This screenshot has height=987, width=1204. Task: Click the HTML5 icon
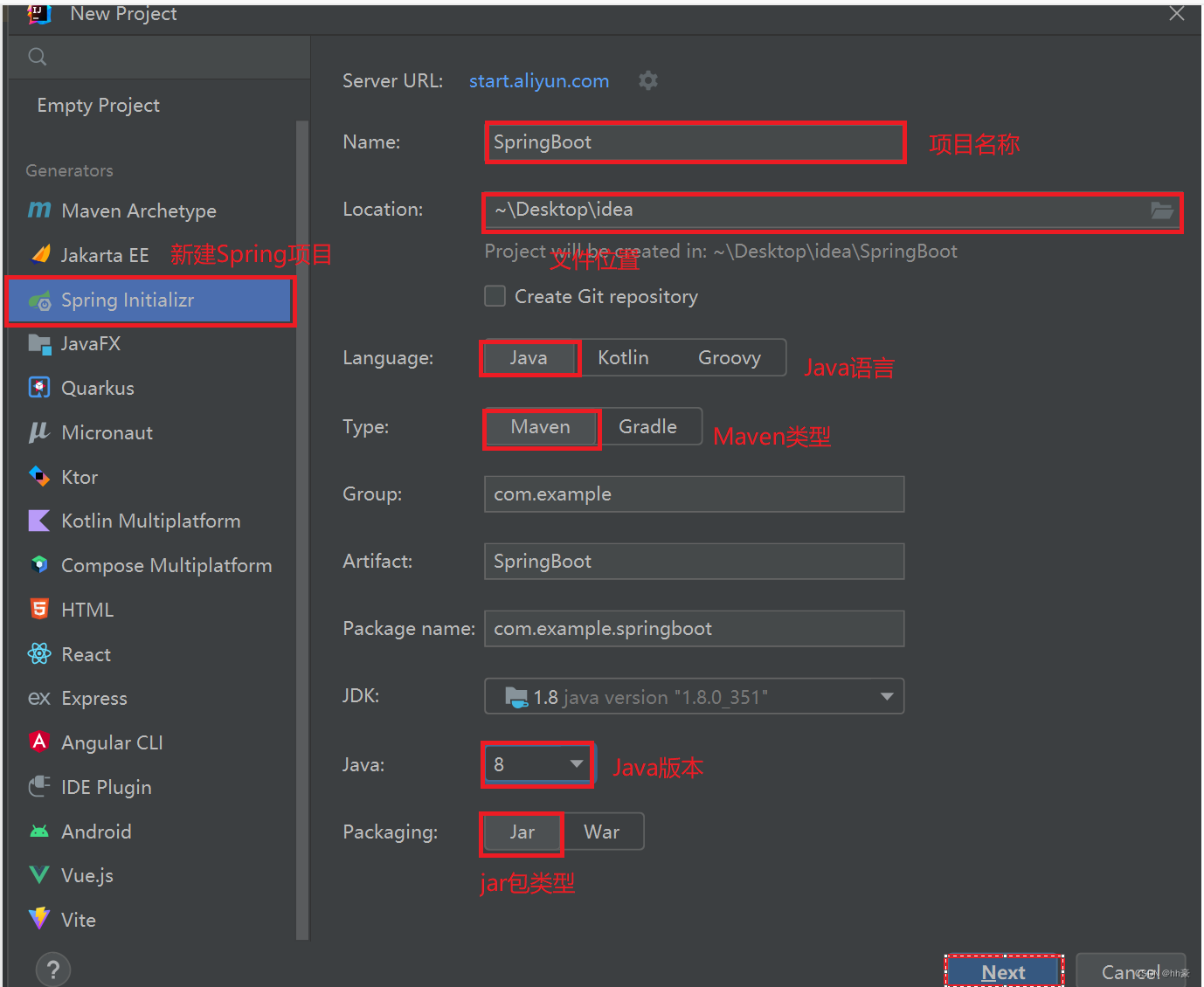39,609
